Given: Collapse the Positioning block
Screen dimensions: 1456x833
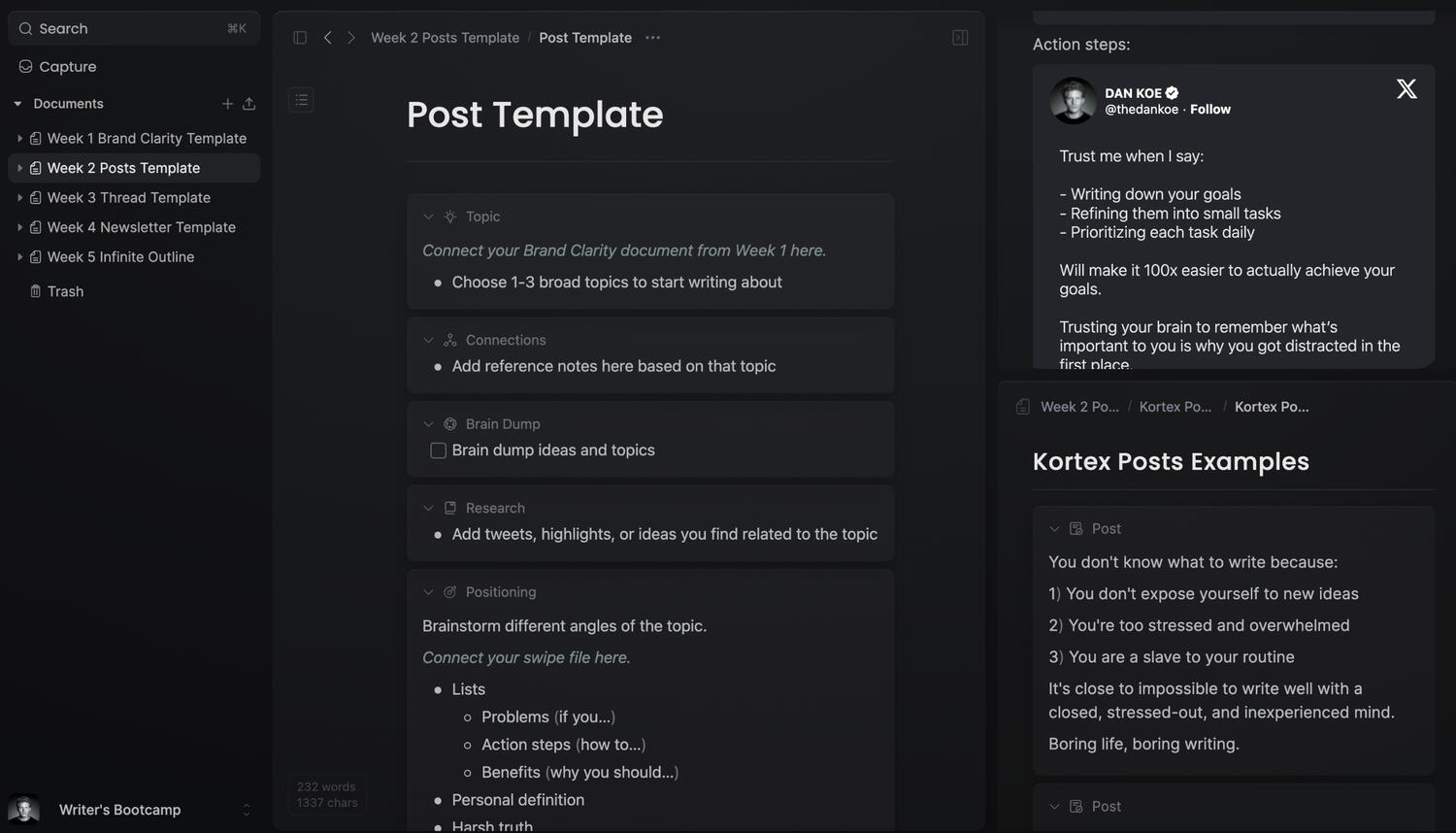Looking at the screenshot, I should [x=428, y=592].
